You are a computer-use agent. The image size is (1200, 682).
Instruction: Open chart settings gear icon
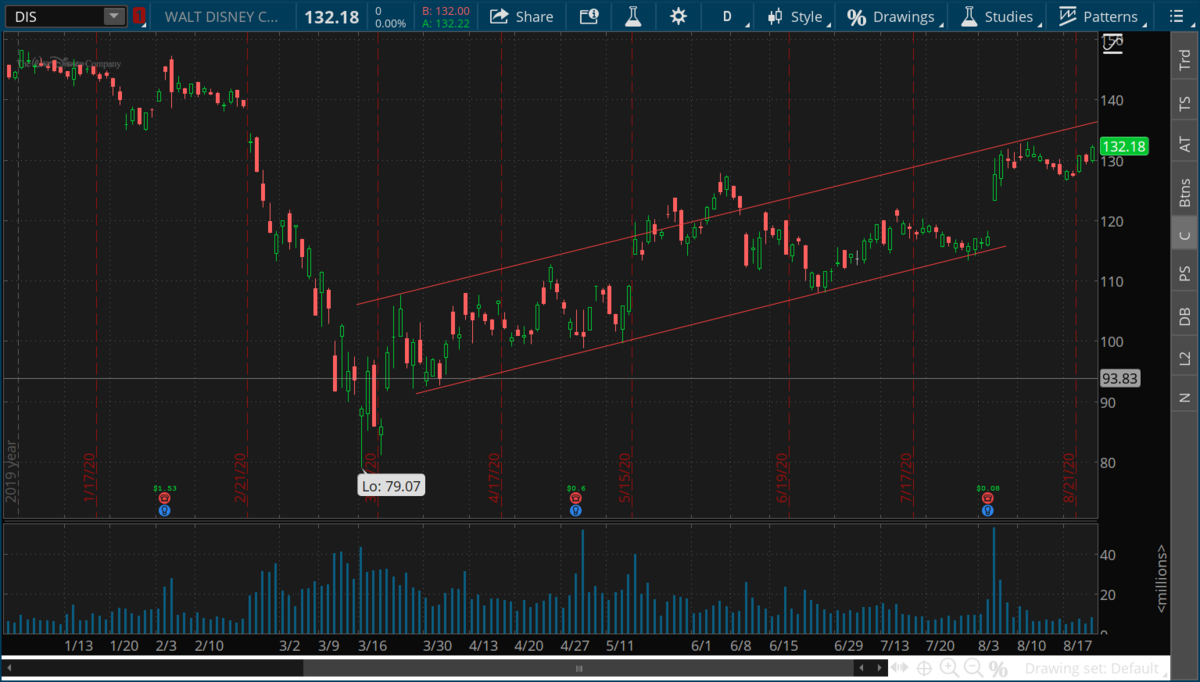[x=678, y=16]
